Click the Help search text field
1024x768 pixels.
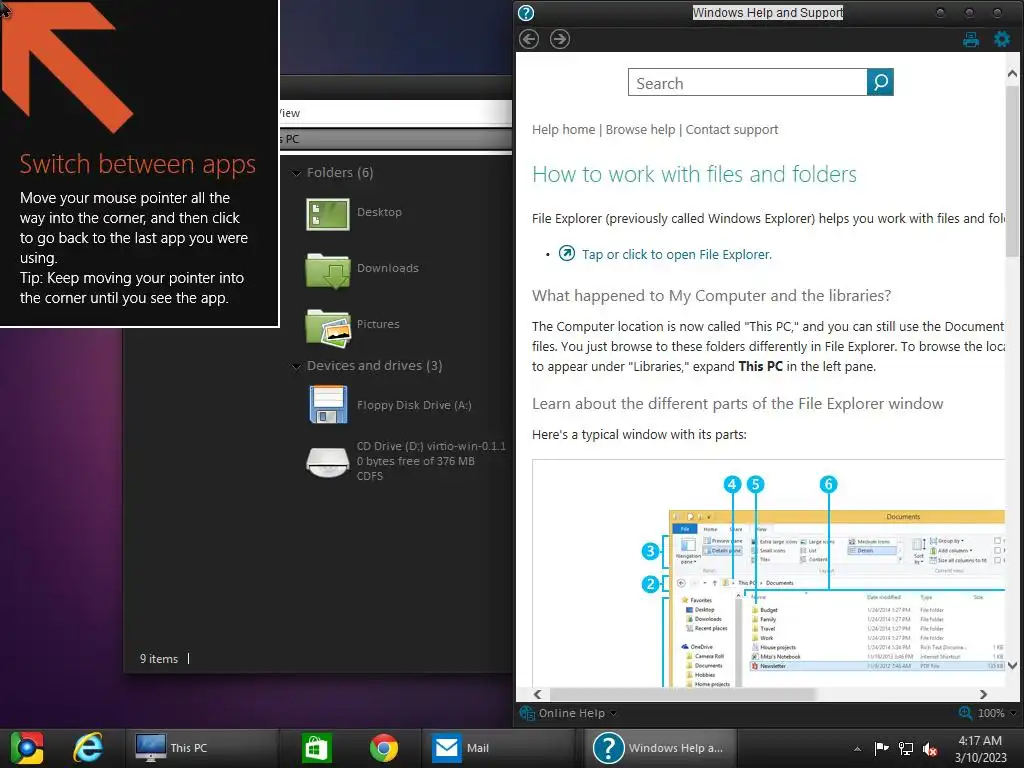point(748,82)
